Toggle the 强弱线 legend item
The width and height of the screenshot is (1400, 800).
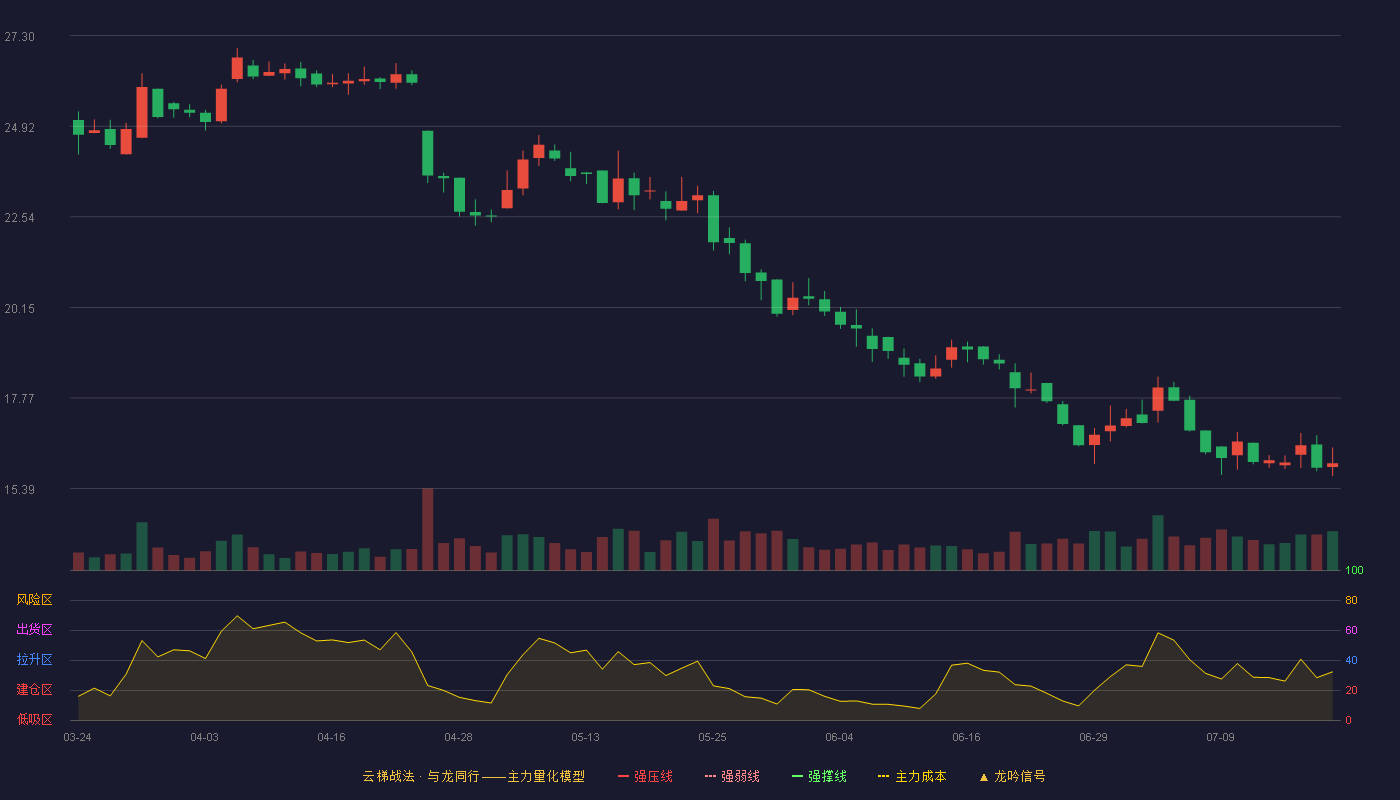[x=732, y=776]
